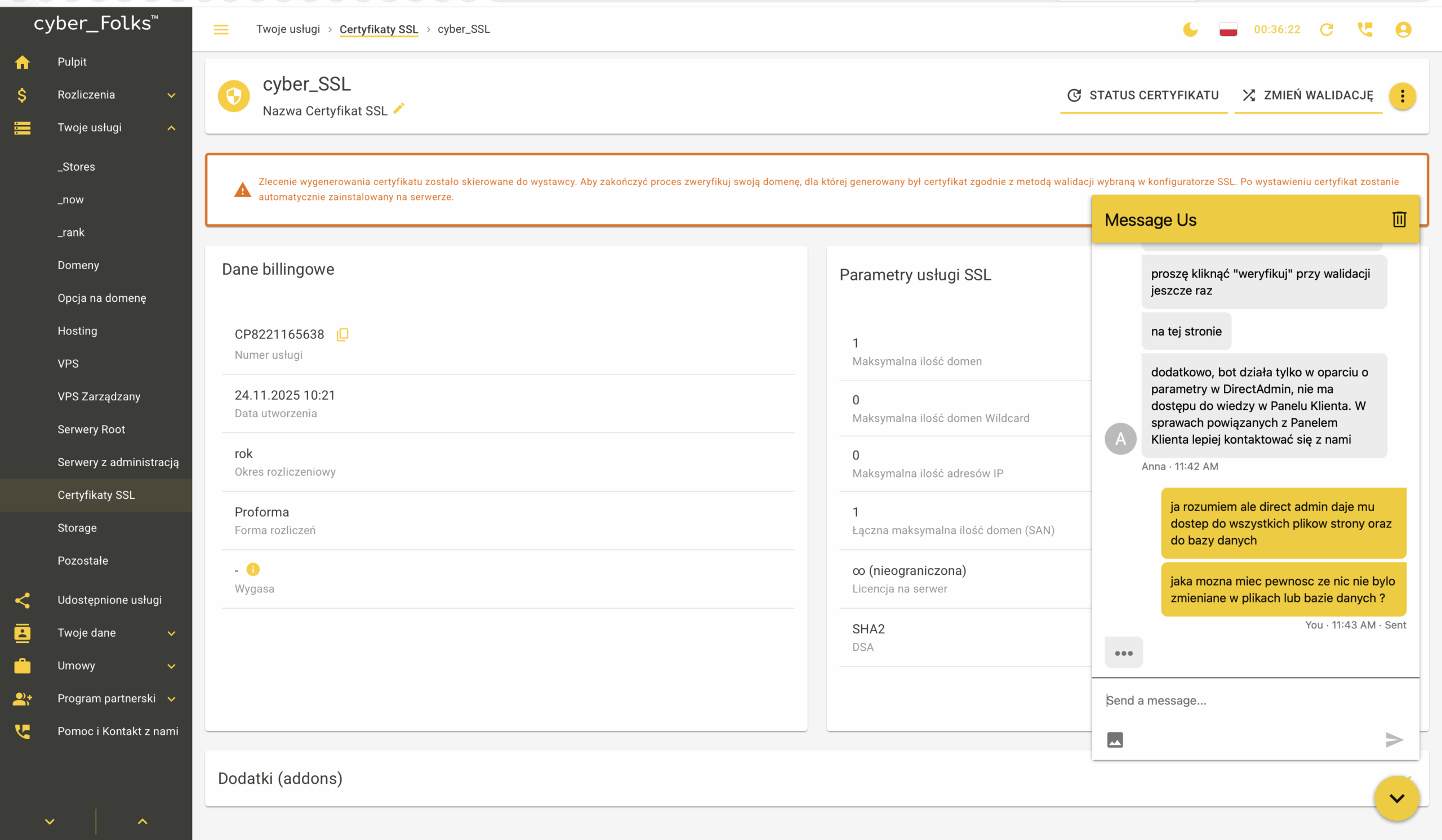Expand the Rozliczenia sidebar section
This screenshot has height=840, width=1442.
[x=171, y=95]
